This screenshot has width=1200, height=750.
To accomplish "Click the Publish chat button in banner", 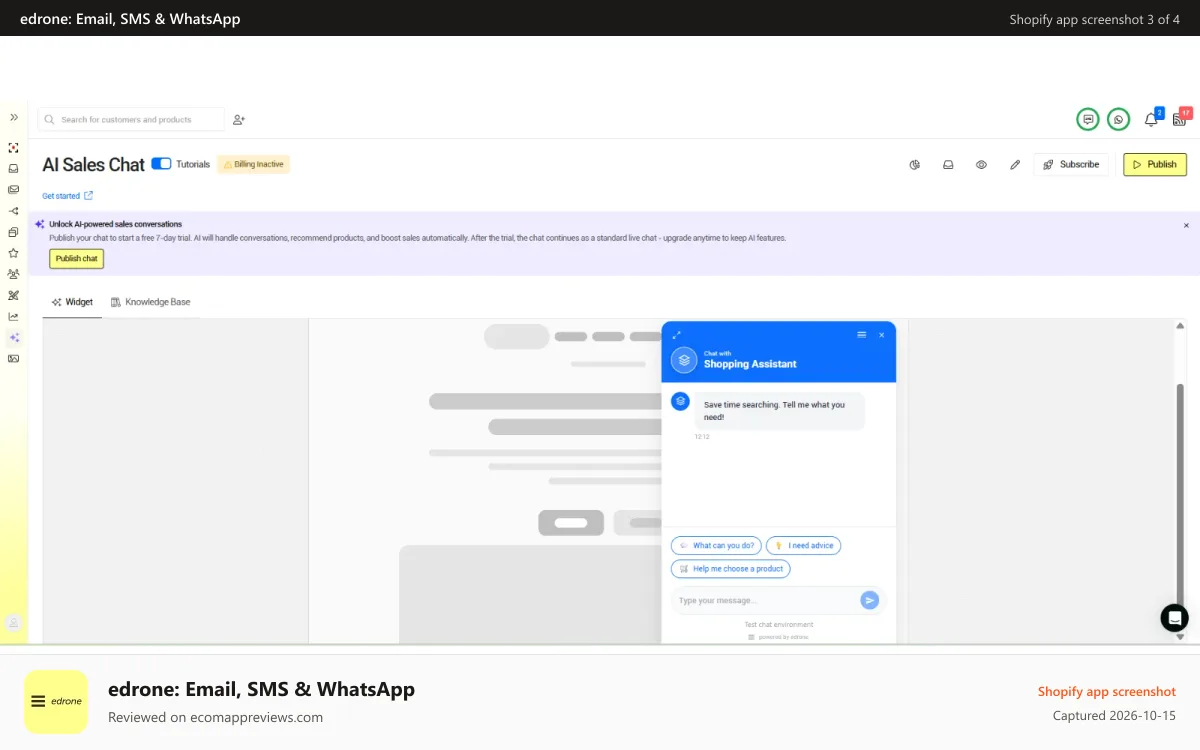I will 76,258.
